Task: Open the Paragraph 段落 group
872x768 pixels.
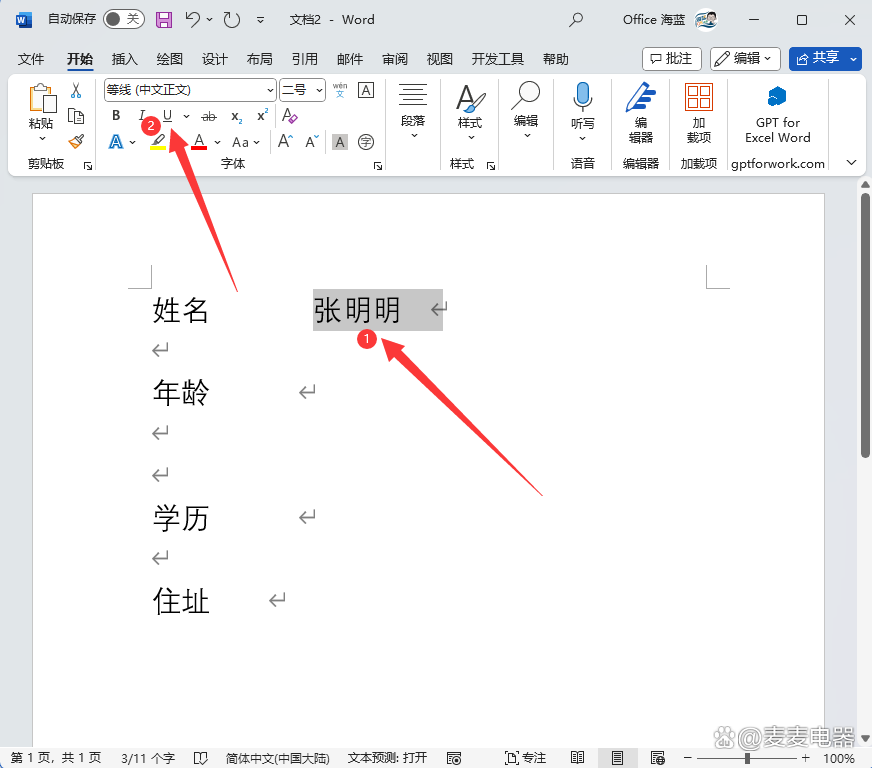Action: [413, 110]
